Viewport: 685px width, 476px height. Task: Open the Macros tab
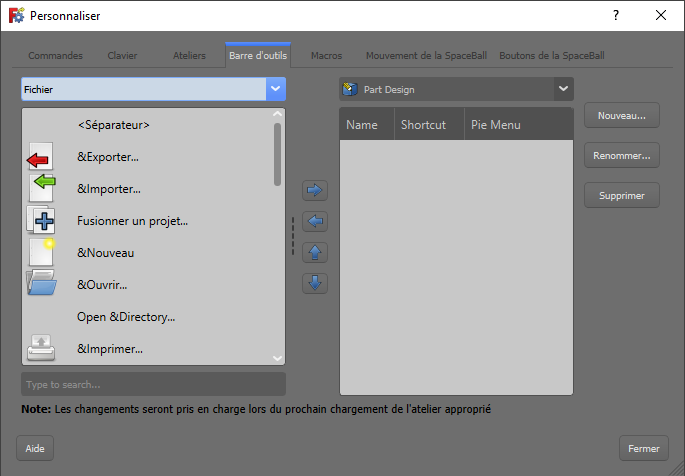327,56
